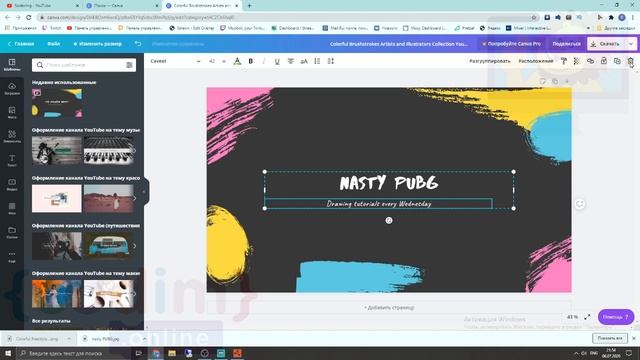Click the Help (Помощь) button
The height and width of the screenshot is (360, 640).
coord(616,317)
